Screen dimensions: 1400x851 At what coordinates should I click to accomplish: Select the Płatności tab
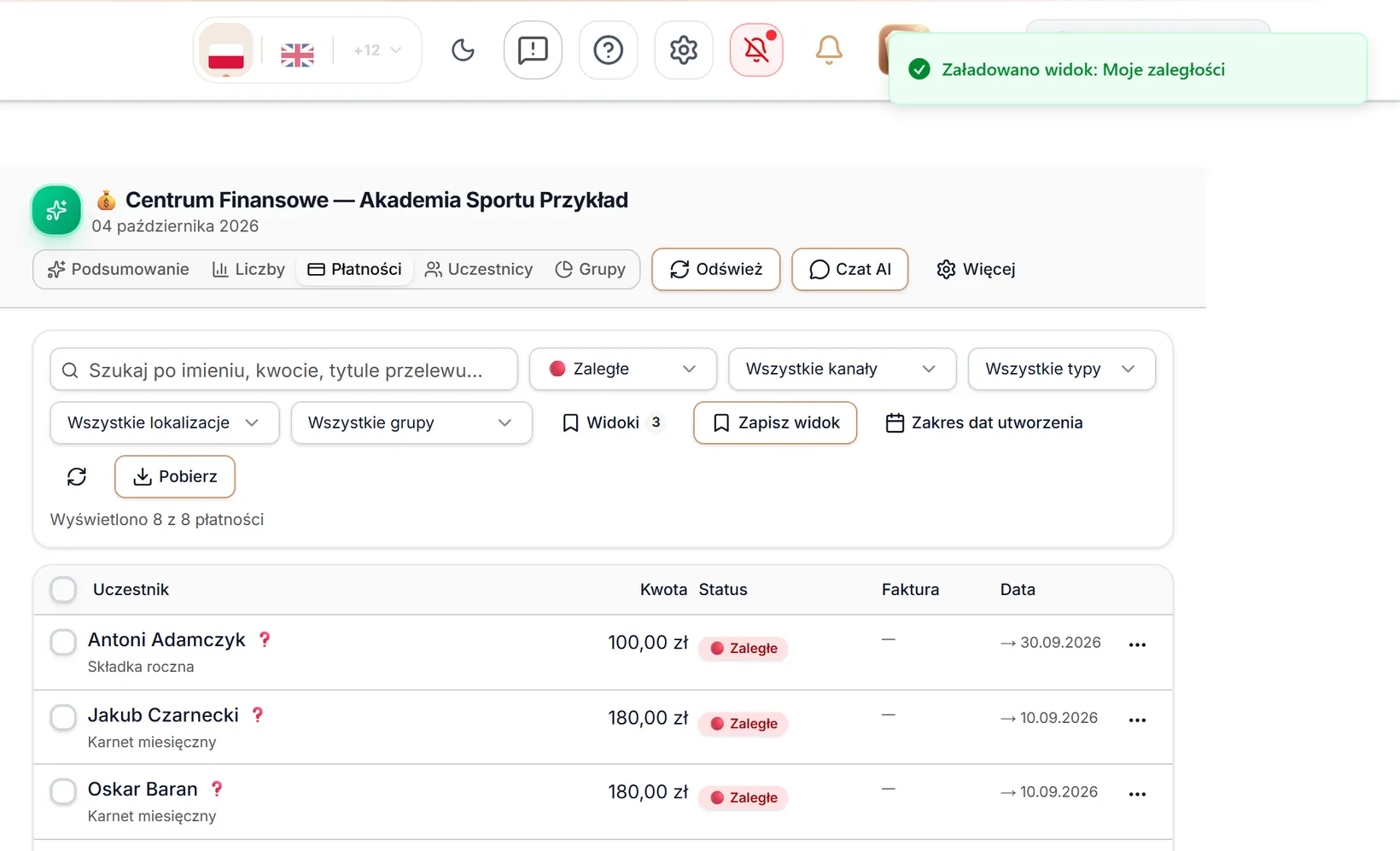tap(355, 270)
